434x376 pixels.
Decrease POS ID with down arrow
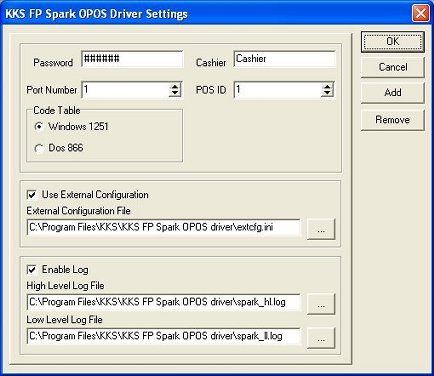coord(327,93)
